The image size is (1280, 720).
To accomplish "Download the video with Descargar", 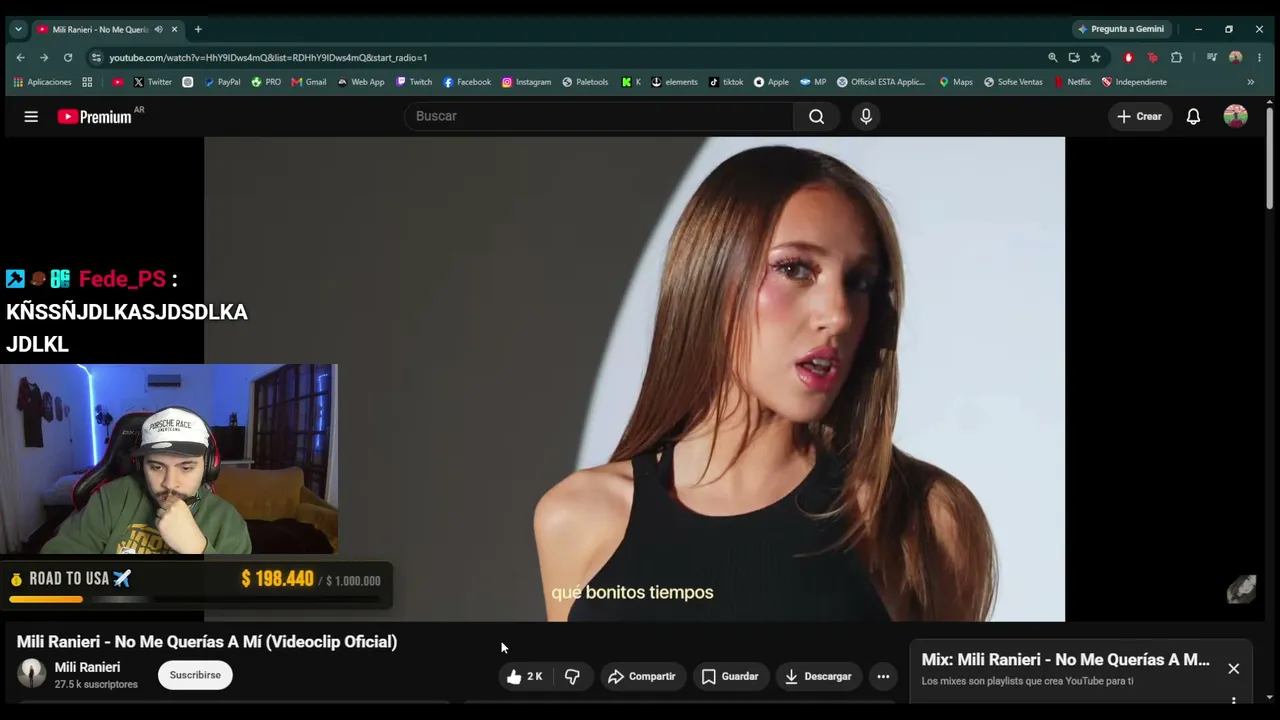I will point(817,677).
